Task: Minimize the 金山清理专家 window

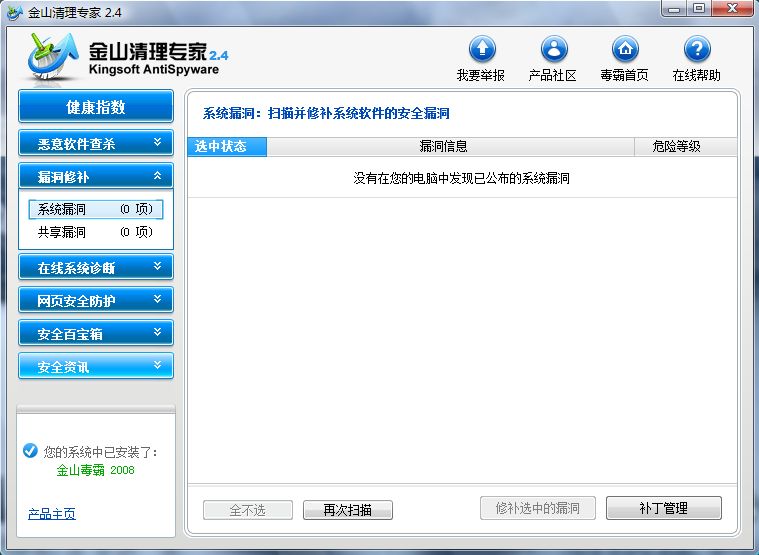Action: pos(675,9)
